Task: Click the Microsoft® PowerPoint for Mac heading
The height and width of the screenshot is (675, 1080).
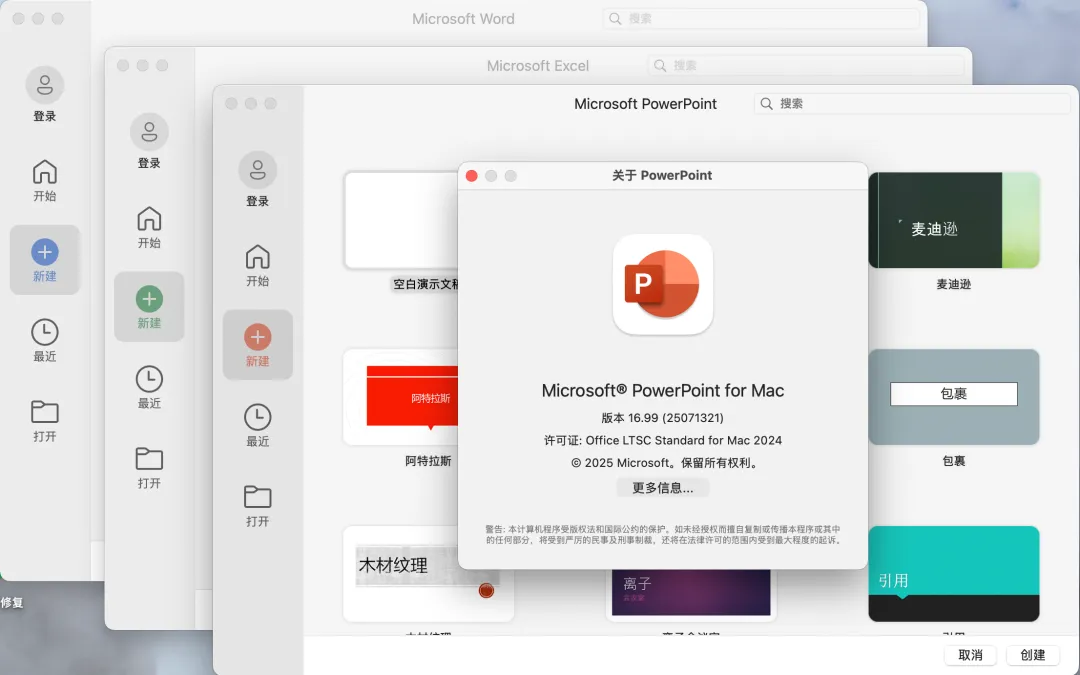Action: coord(663,391)
